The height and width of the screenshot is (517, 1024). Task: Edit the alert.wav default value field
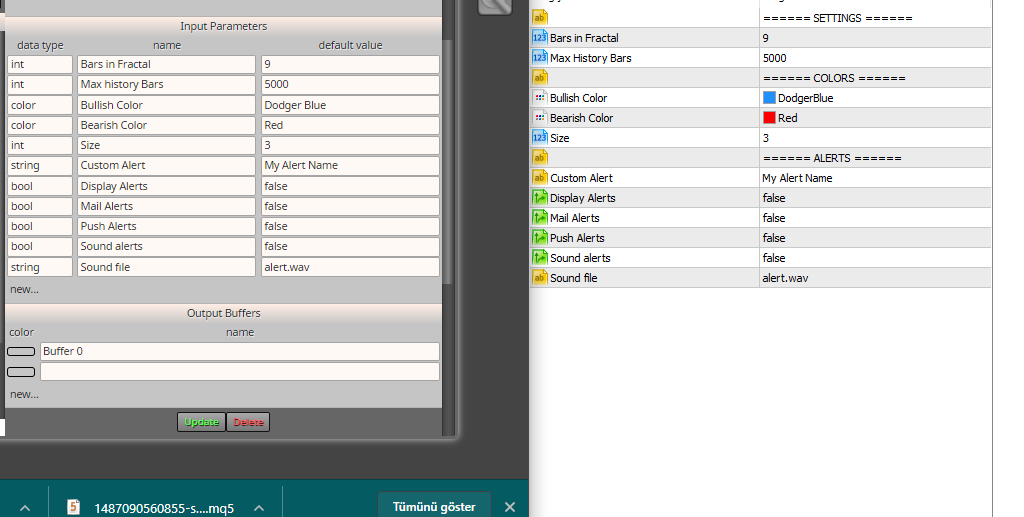coord(351,267)
